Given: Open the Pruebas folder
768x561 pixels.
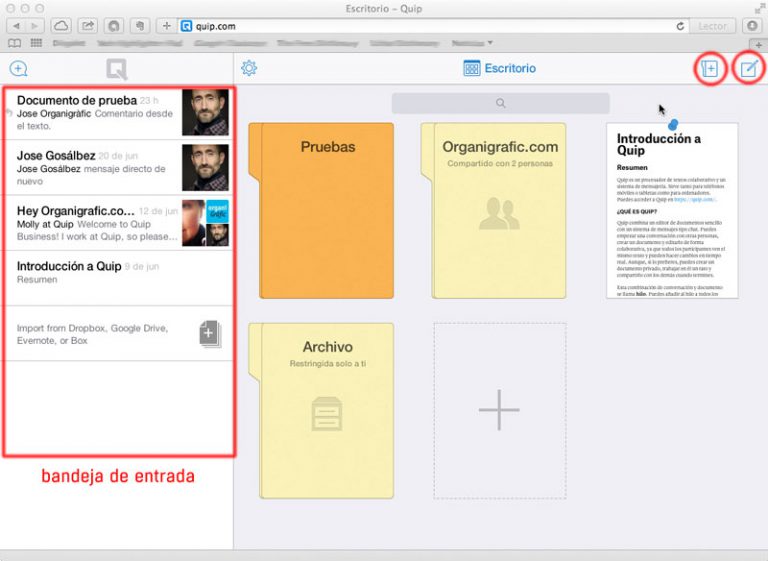Looking at the screenshot, I should pos(321,210).
